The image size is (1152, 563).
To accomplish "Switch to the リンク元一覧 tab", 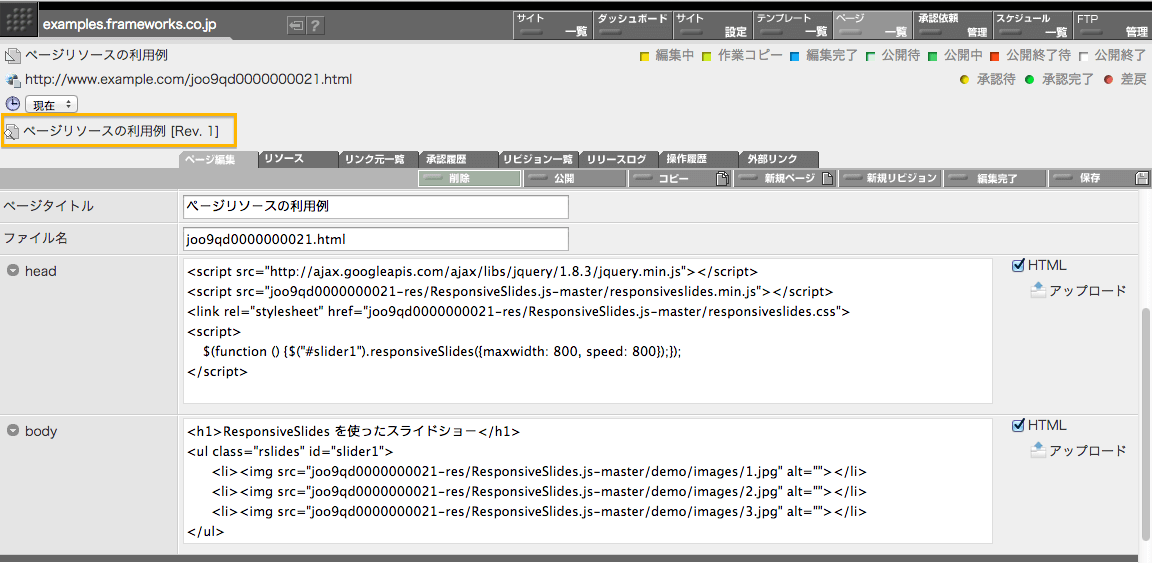I will [378, 159].
